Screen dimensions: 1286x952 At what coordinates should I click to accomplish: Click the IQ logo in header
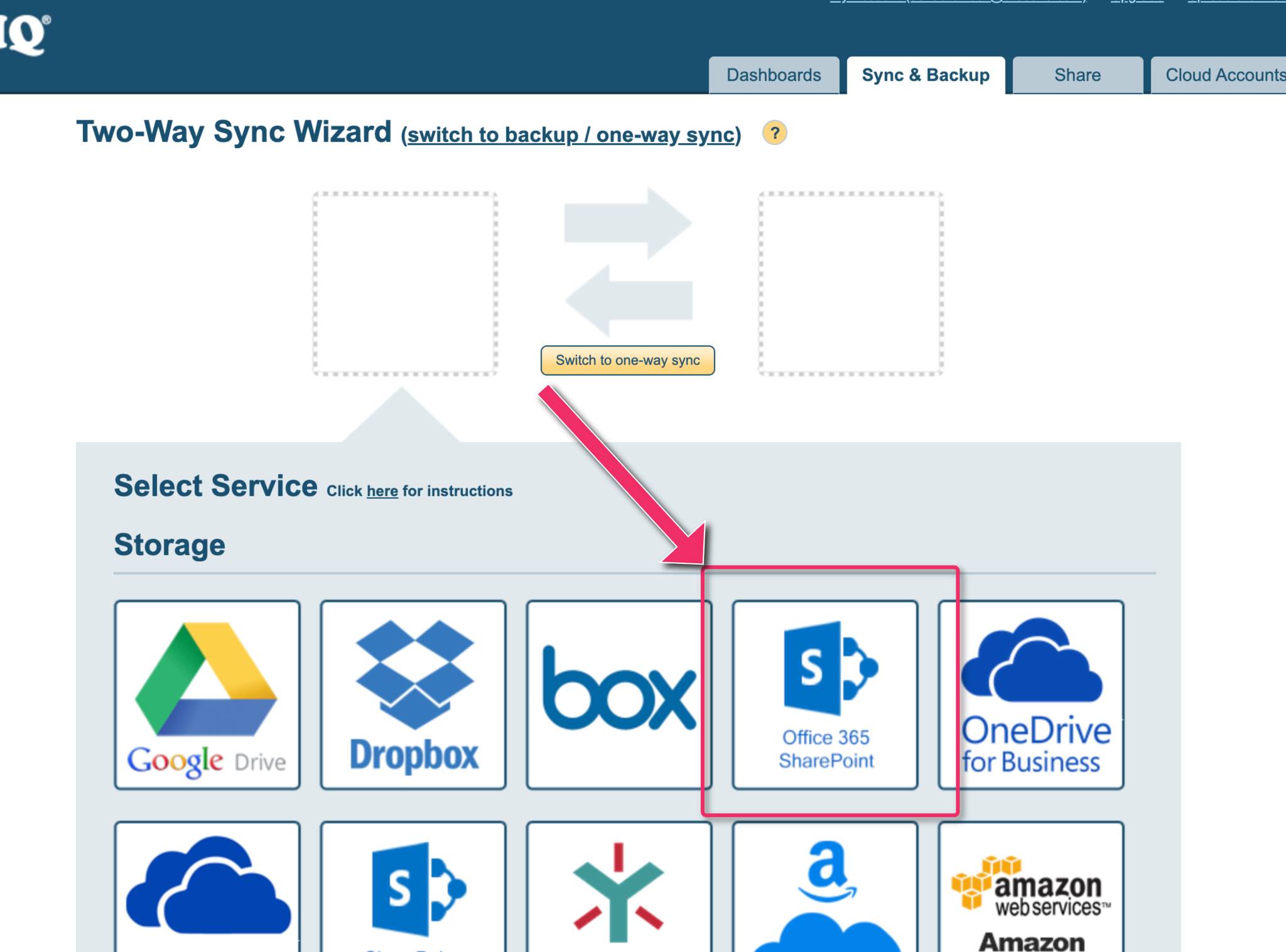(24, 34)
